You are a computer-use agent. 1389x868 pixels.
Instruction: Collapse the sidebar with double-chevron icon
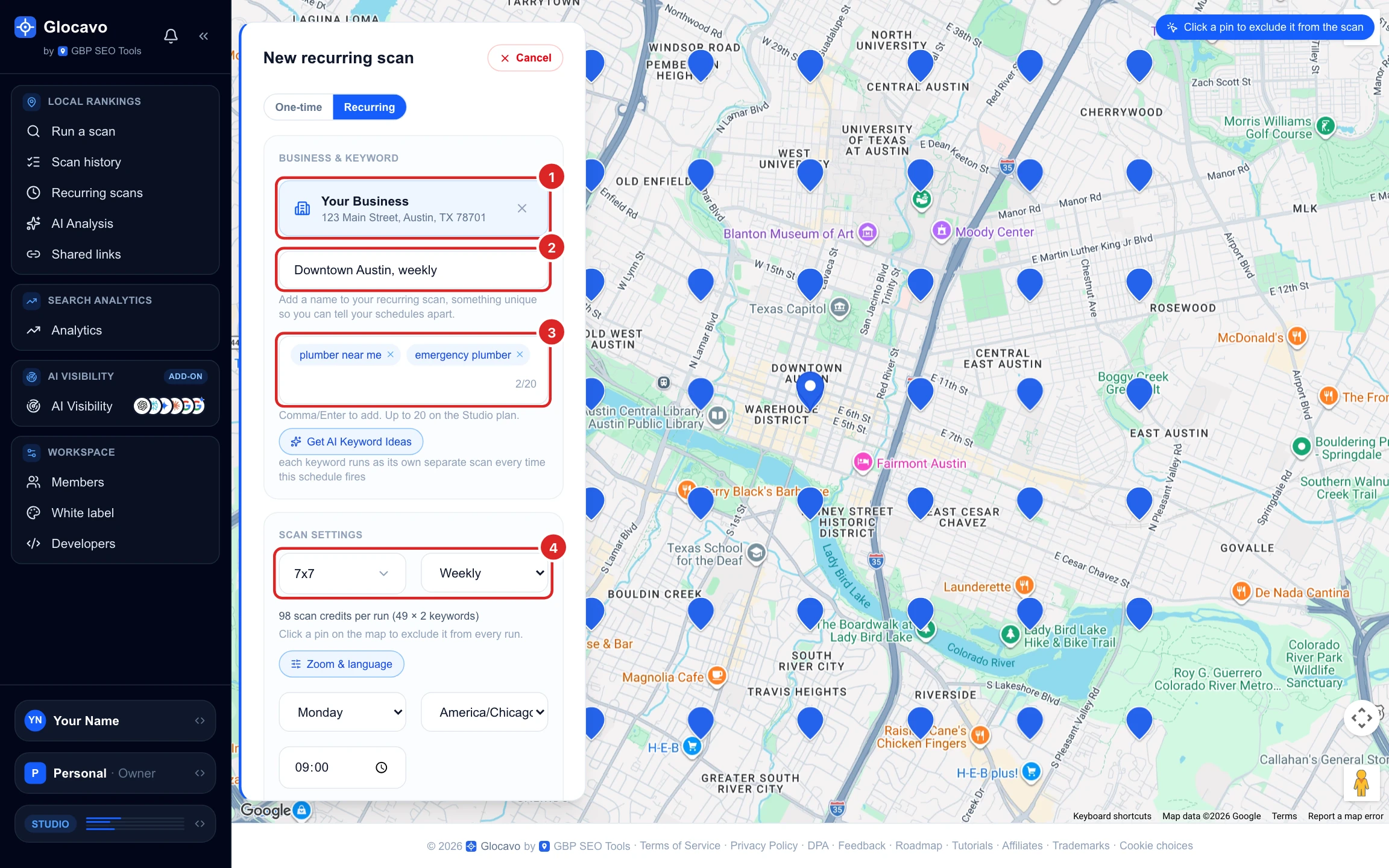[x=204, y=36]
